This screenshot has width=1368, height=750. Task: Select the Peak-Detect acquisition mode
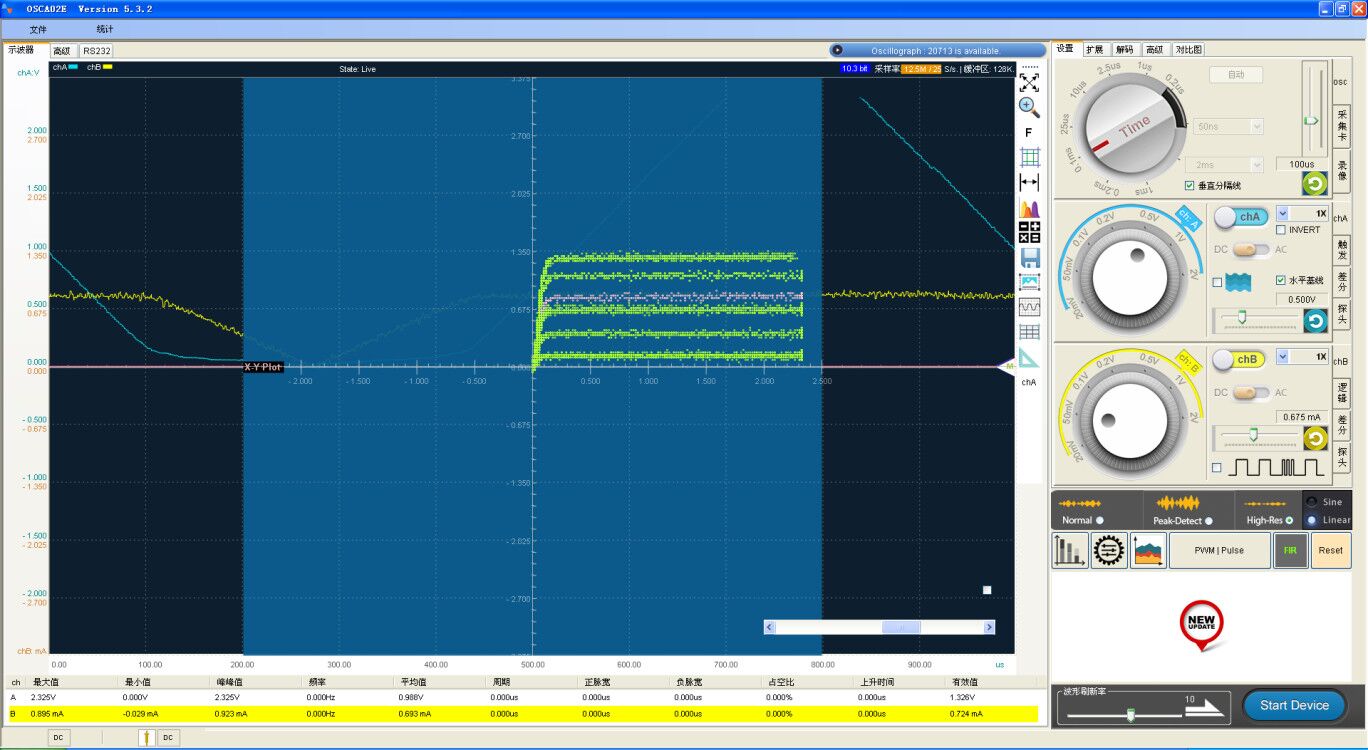1209,520
